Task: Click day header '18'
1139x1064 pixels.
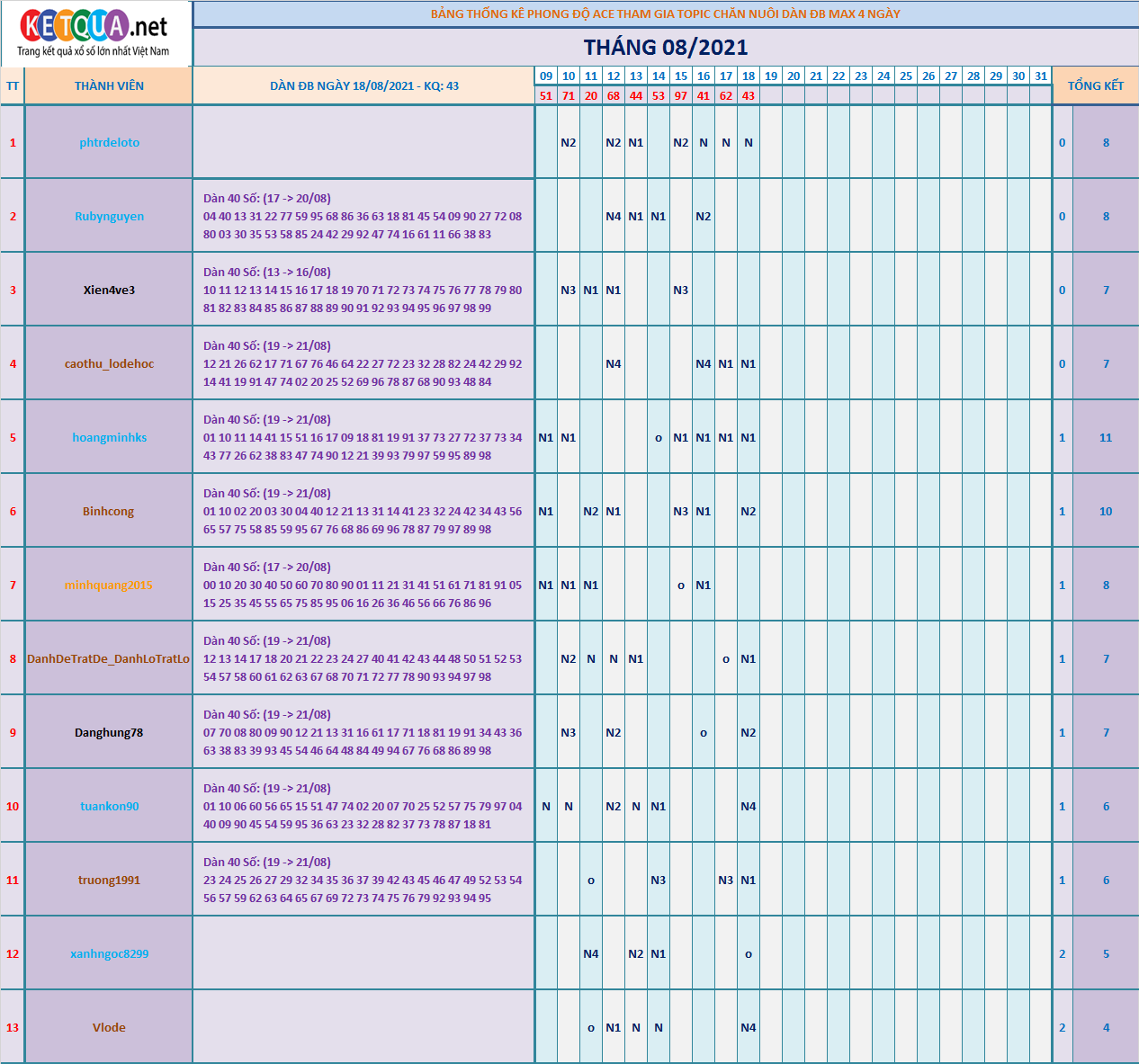Action: coord(749,76)
